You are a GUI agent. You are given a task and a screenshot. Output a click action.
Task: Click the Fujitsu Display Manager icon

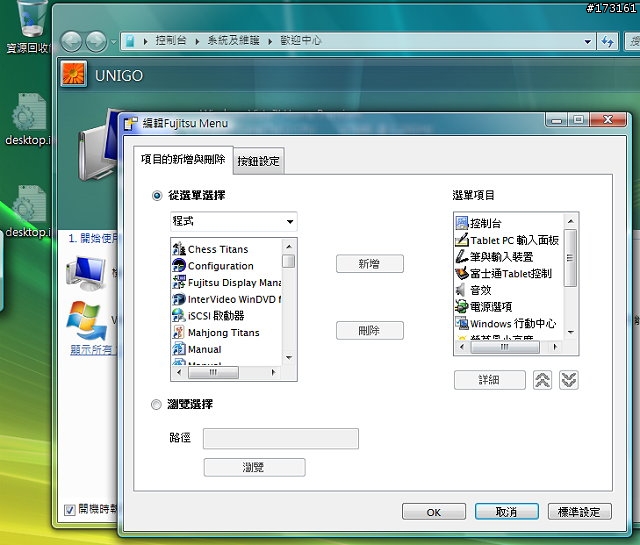[179, 282]
